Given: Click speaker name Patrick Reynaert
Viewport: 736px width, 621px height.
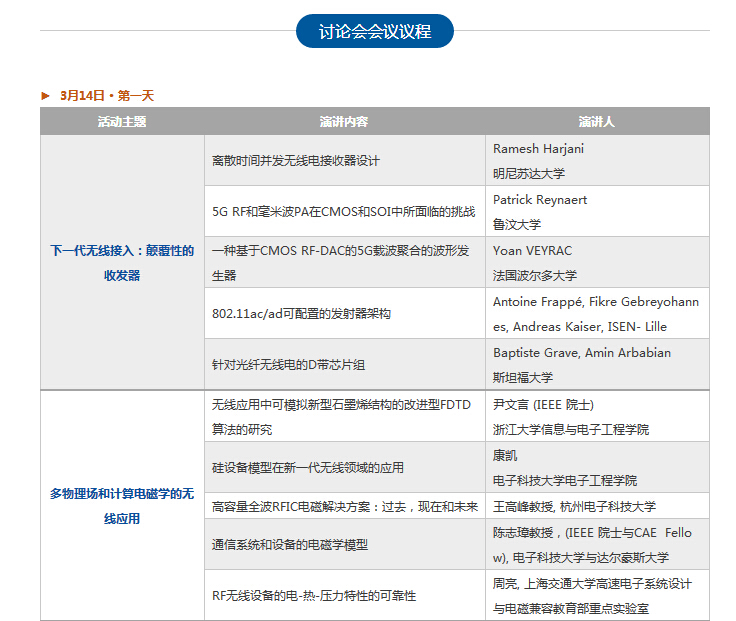Looking at the screenshot, I should (540, 200).
